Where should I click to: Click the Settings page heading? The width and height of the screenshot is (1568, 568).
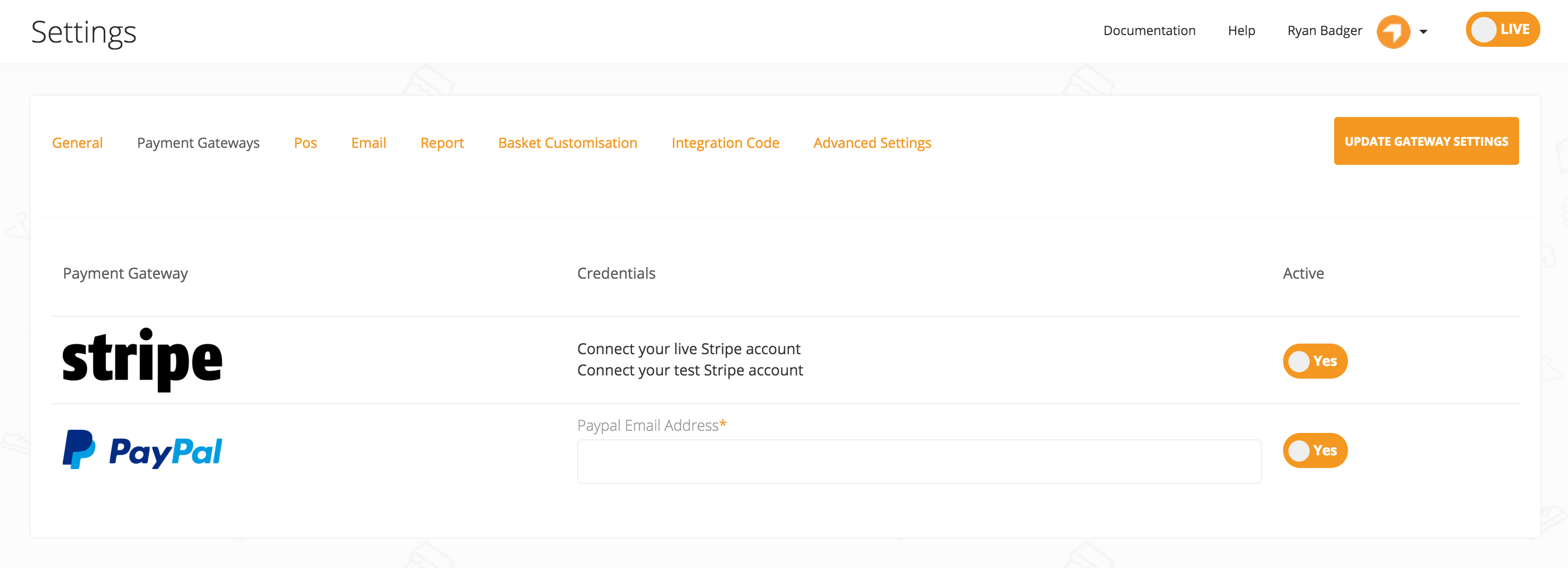coord(84,32)
